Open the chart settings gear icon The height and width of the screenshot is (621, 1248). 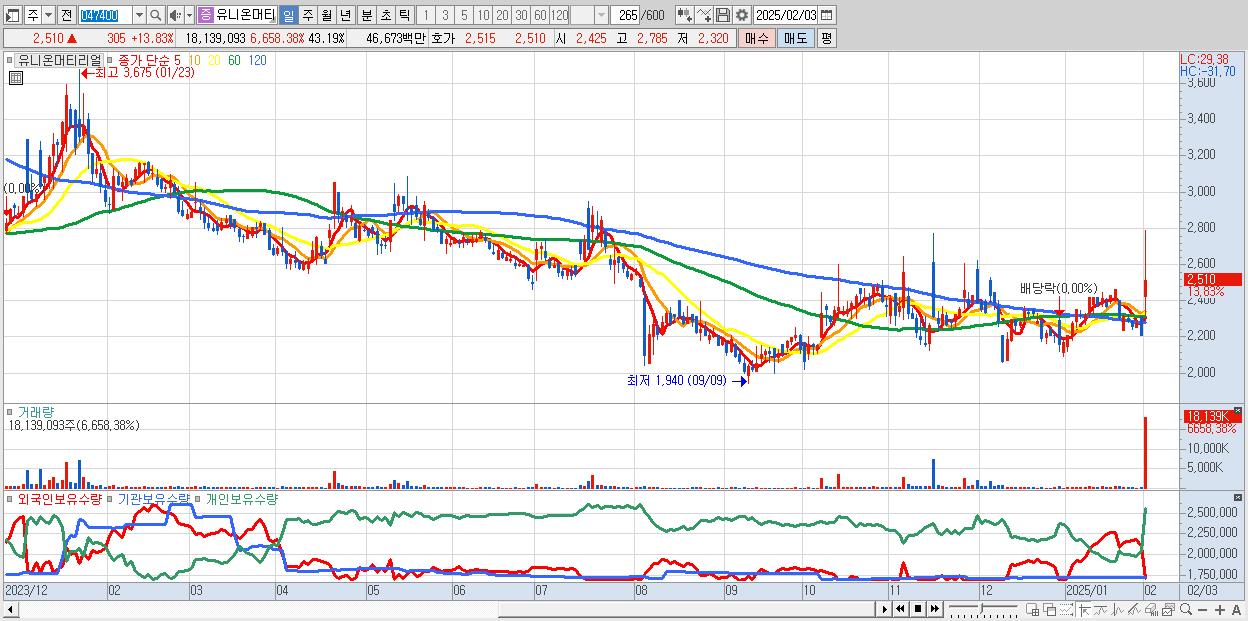[x=741, y=15]
